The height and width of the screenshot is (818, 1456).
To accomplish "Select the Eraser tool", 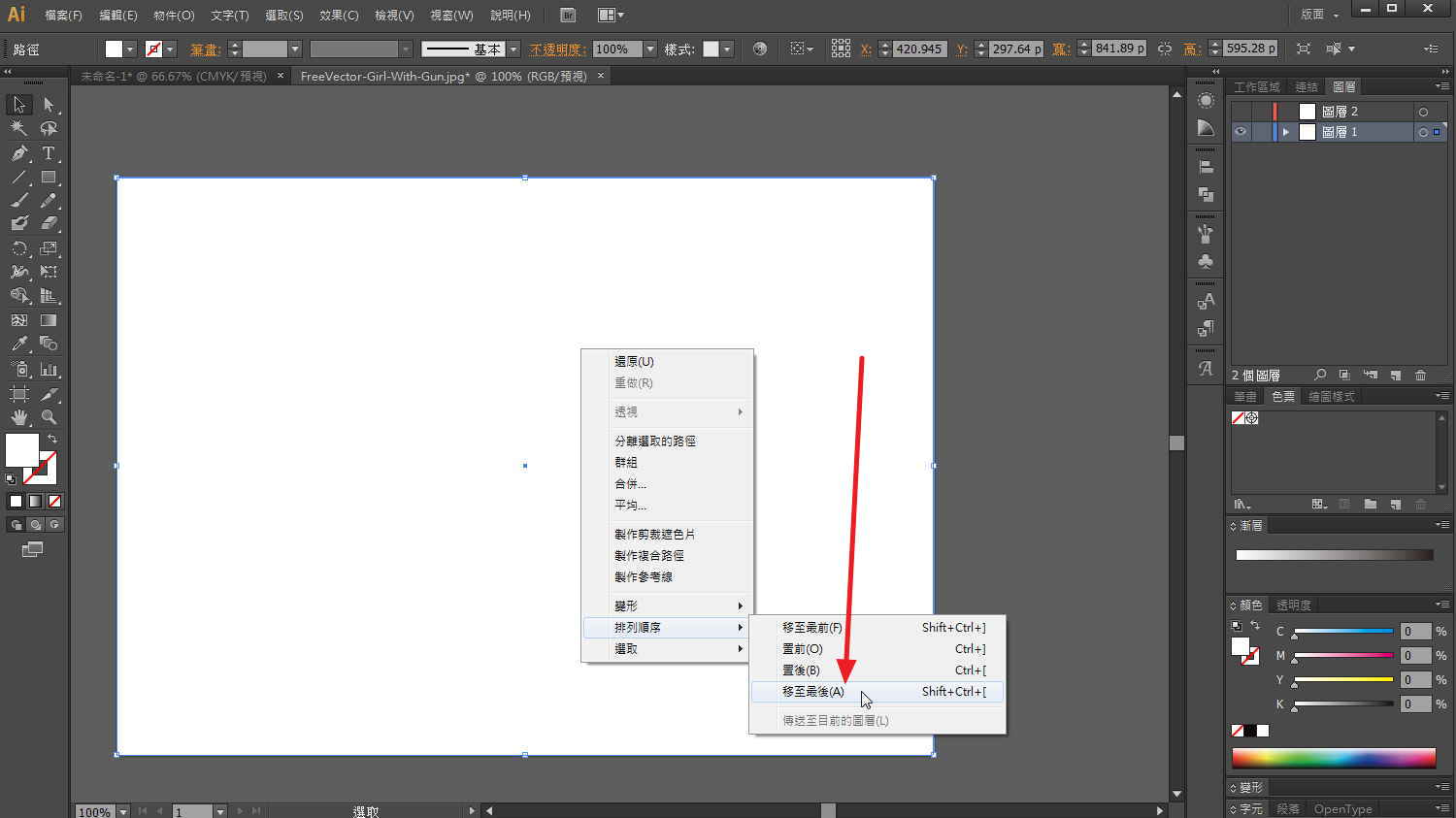I will (49, 223).
